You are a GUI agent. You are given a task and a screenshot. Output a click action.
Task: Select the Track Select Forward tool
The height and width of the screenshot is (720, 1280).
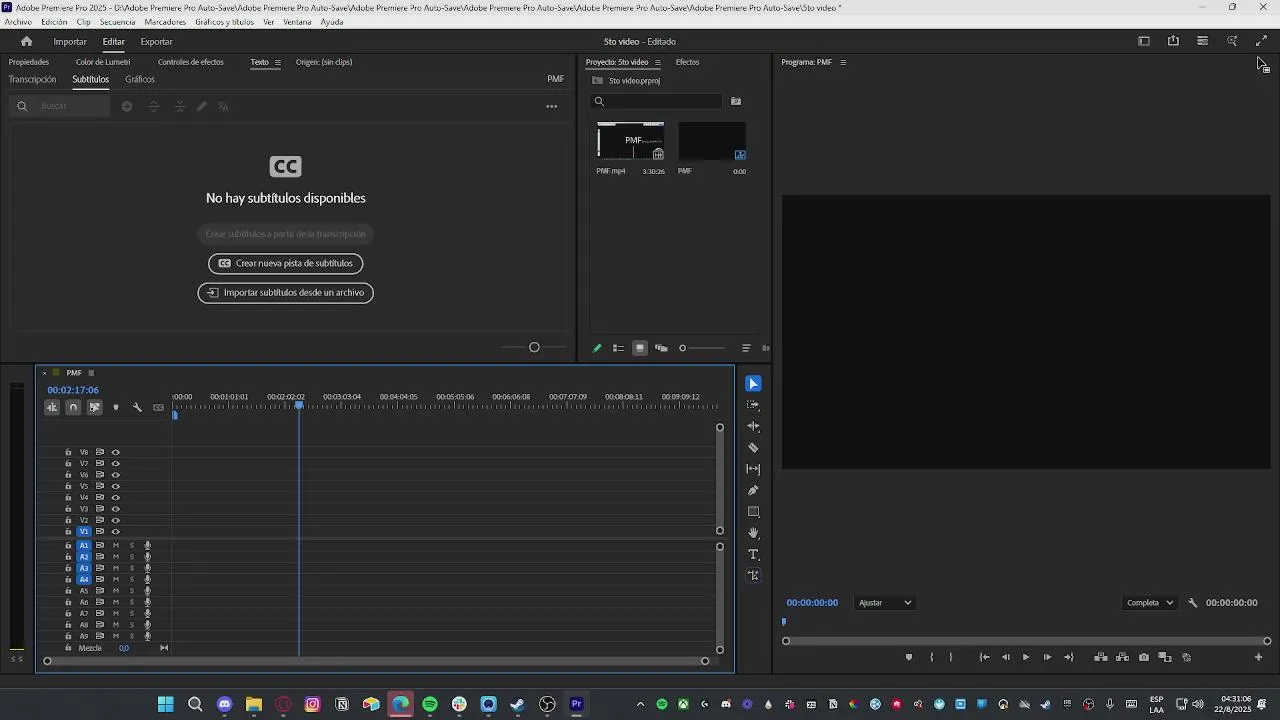tap(753, 405)
